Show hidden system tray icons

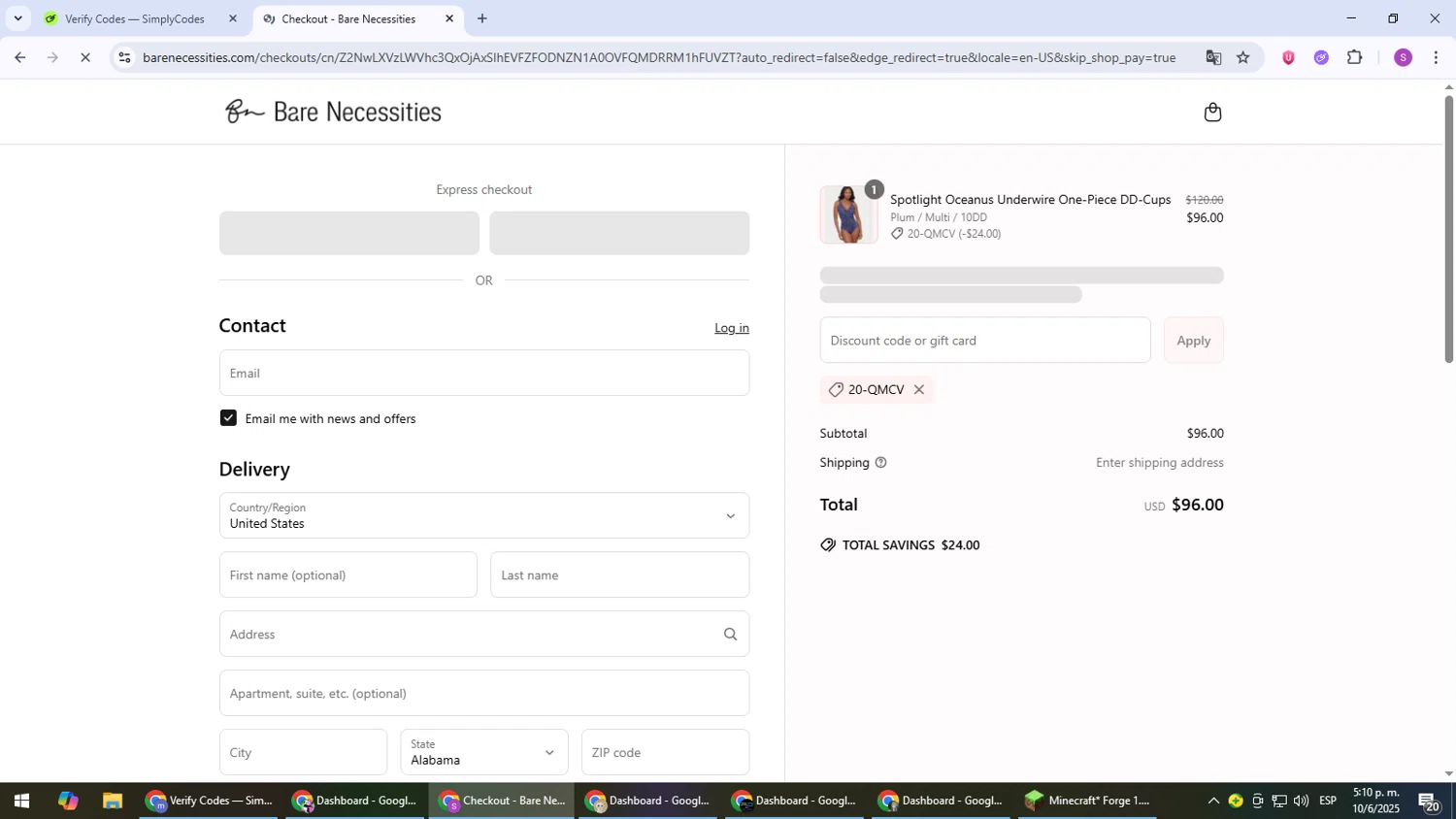pyautogui.click(x=1212, y=802)
